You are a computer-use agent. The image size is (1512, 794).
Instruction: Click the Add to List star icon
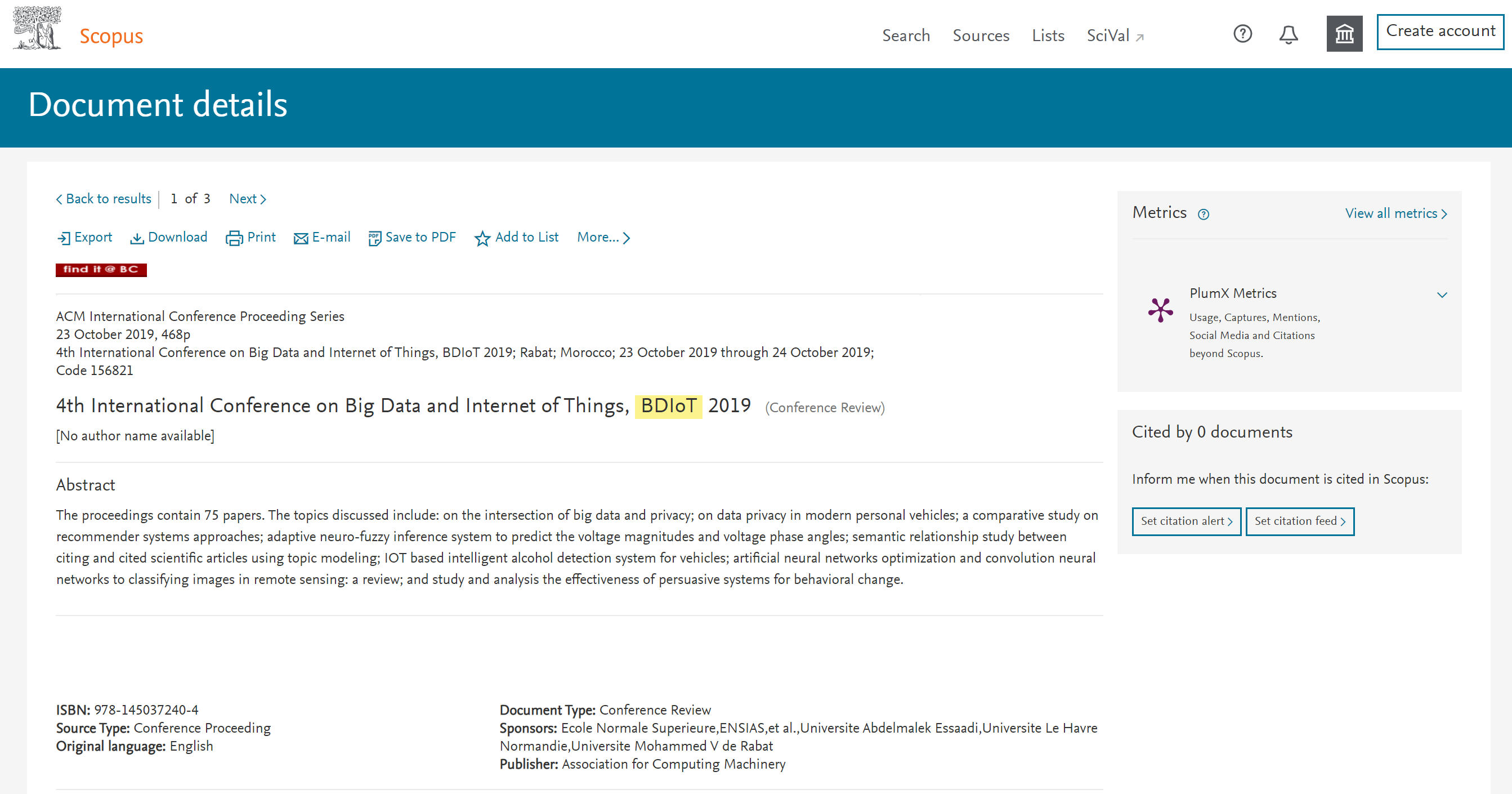pos(482,238)
